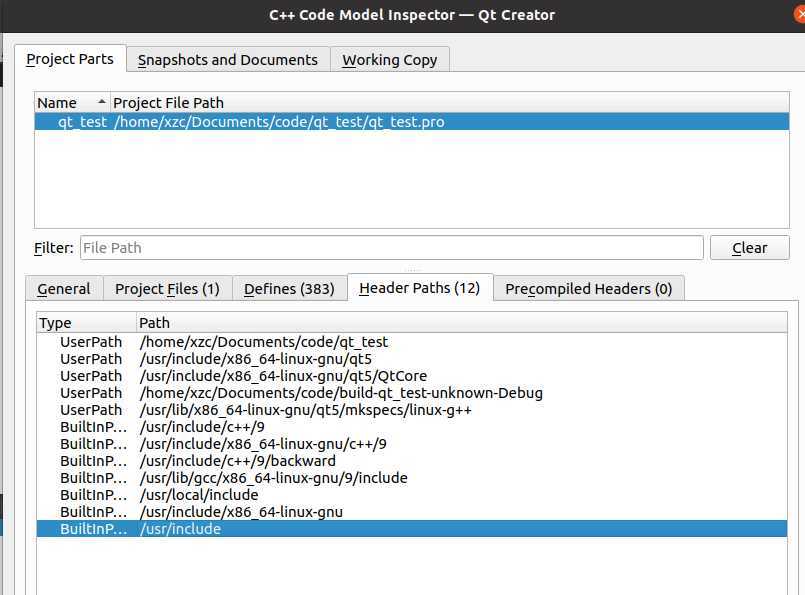
Task: Close the C++ Code Model Inspector window
Action: [800, 14]
